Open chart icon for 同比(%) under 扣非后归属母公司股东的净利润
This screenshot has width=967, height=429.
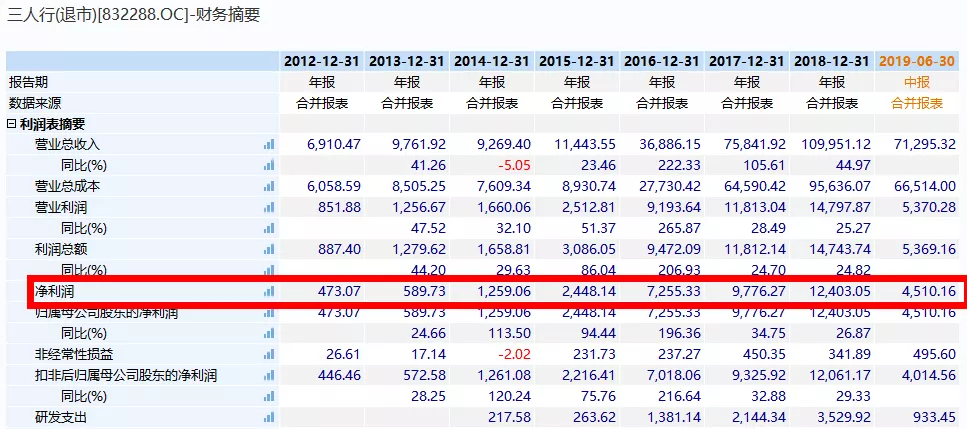point(269,396)
